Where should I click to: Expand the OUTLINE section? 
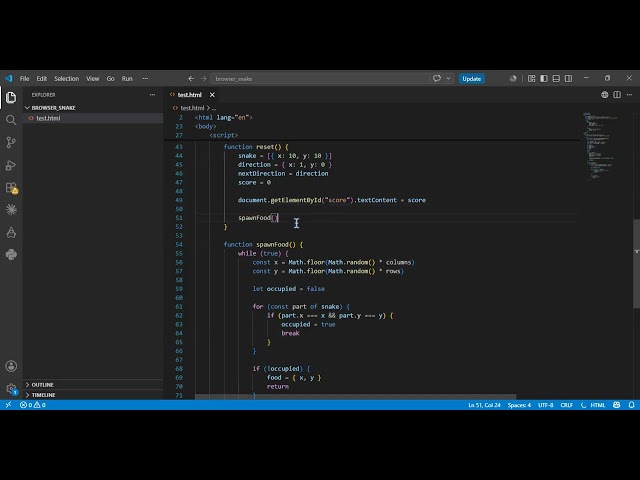[x=93, y=384]
